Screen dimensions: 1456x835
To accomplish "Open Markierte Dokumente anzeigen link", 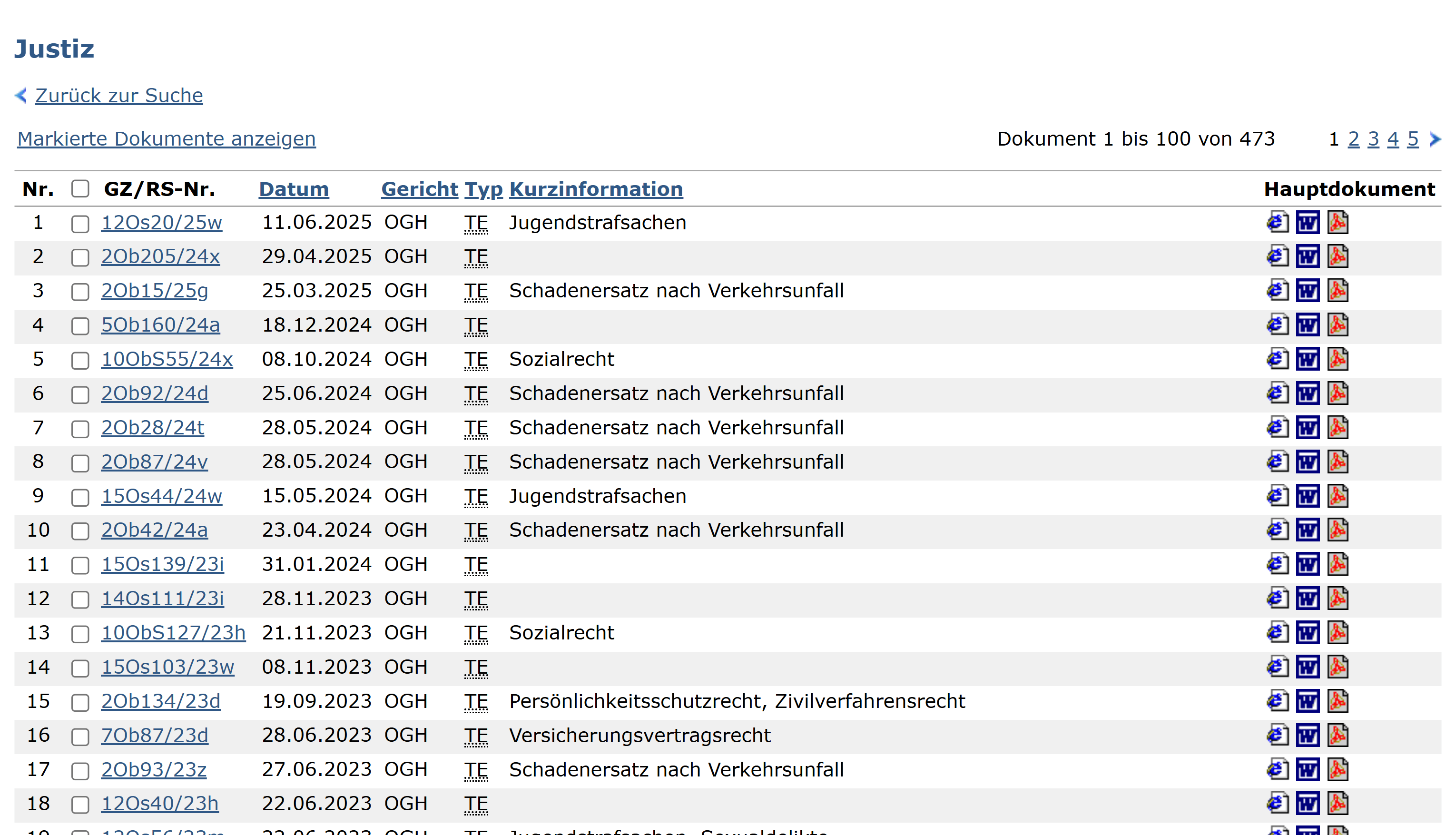I will click(167, 139).
